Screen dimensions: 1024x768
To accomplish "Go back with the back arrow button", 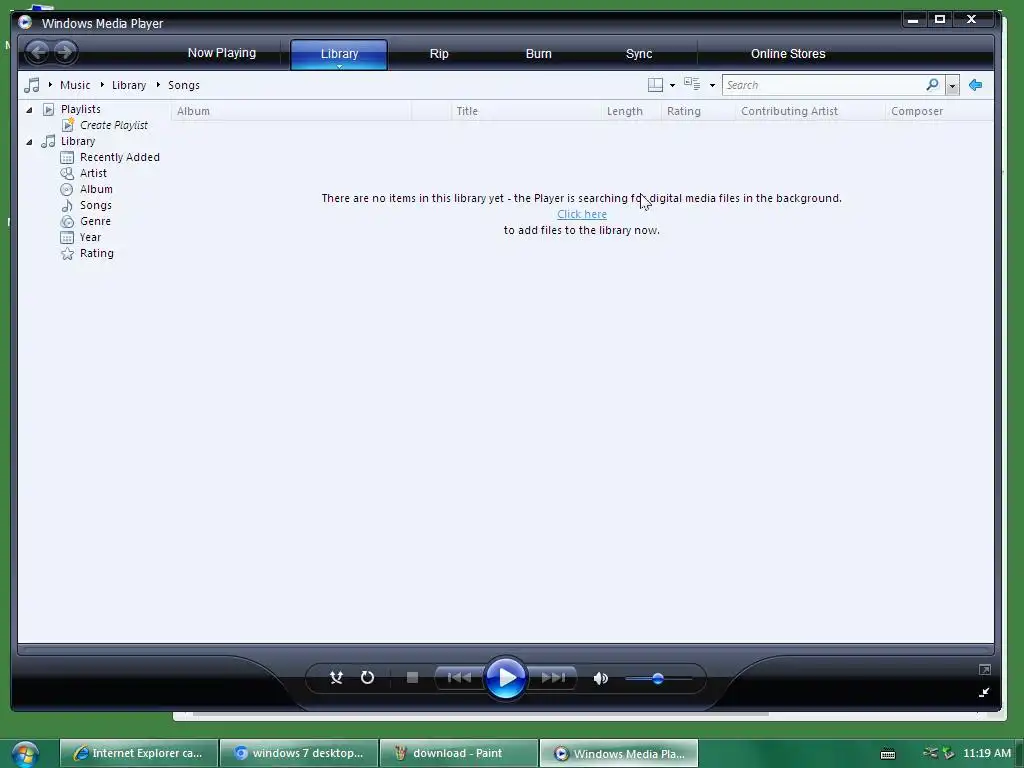I will click(38, 52).
